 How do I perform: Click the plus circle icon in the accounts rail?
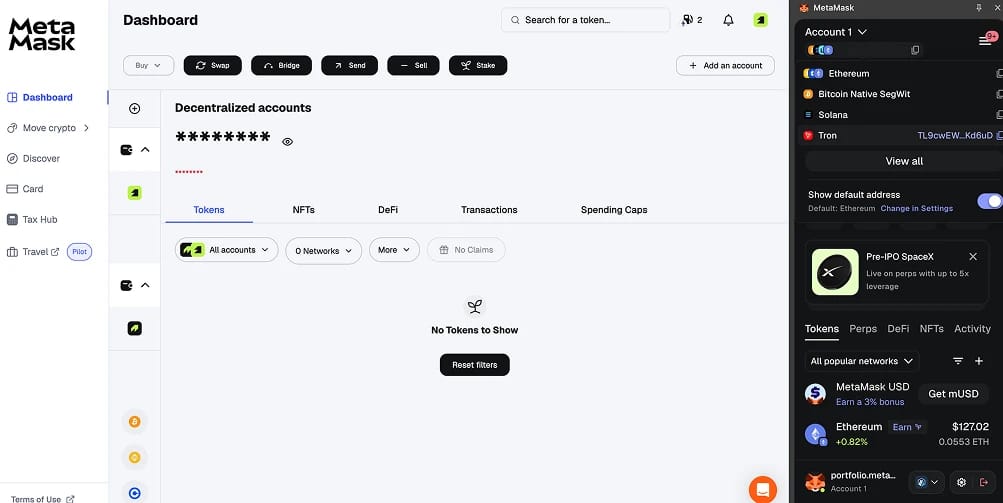tap(134, 109)
